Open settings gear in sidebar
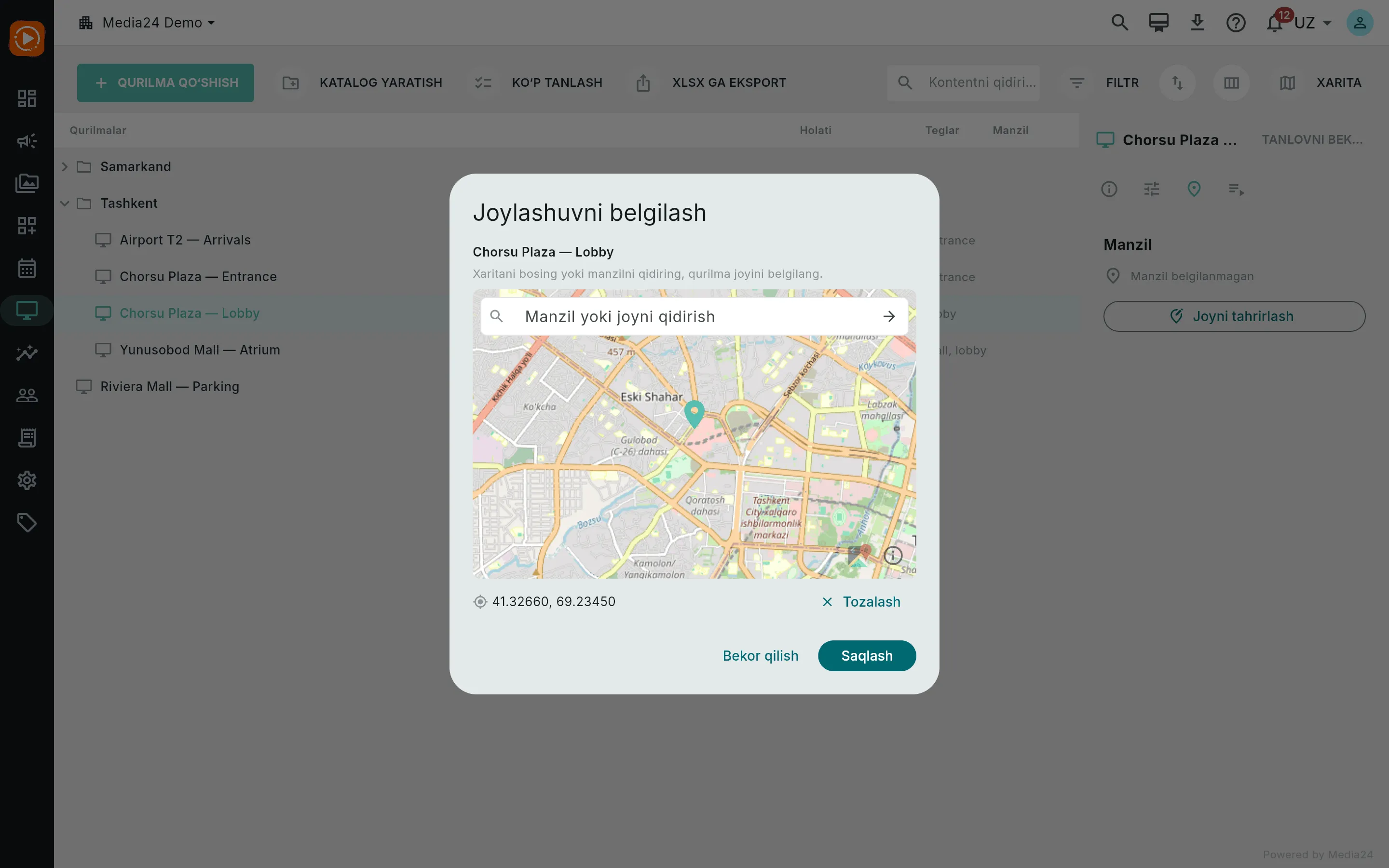 click(x=27, y=480)
